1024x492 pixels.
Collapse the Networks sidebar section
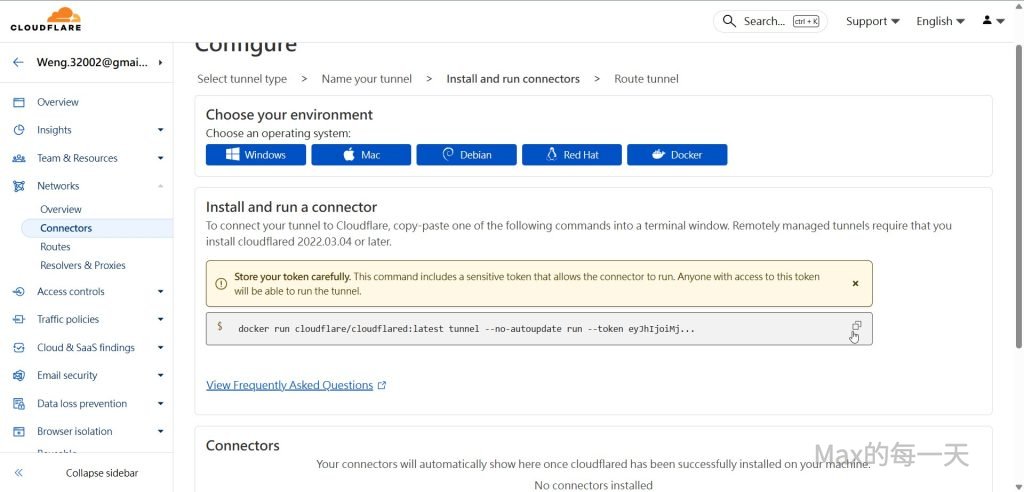tap(160, 186)
